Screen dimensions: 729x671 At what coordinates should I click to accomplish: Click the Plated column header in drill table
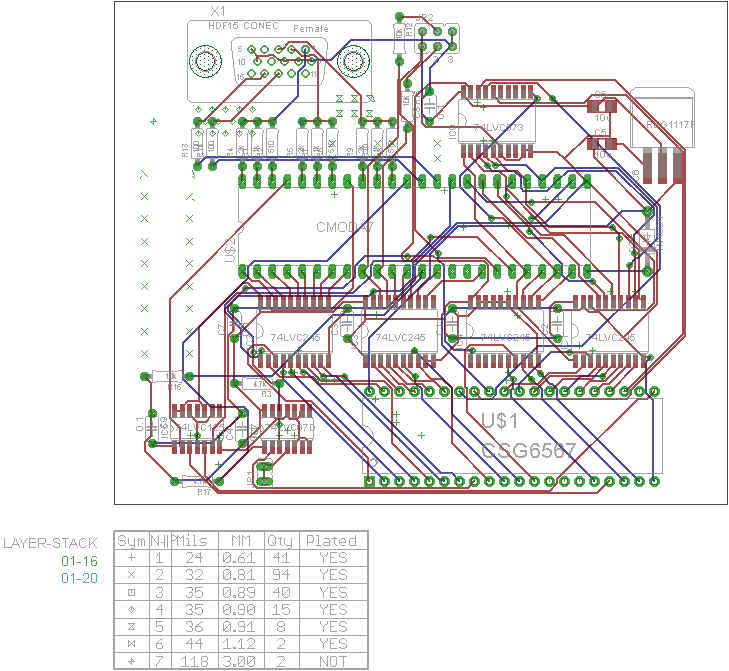point(331,541)
